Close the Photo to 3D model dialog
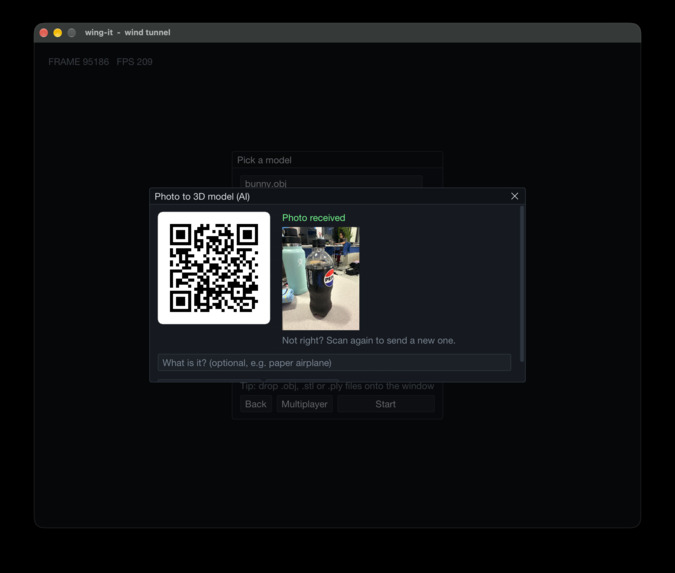The height and width of the screenshot is (573, 675). (514, 196)
